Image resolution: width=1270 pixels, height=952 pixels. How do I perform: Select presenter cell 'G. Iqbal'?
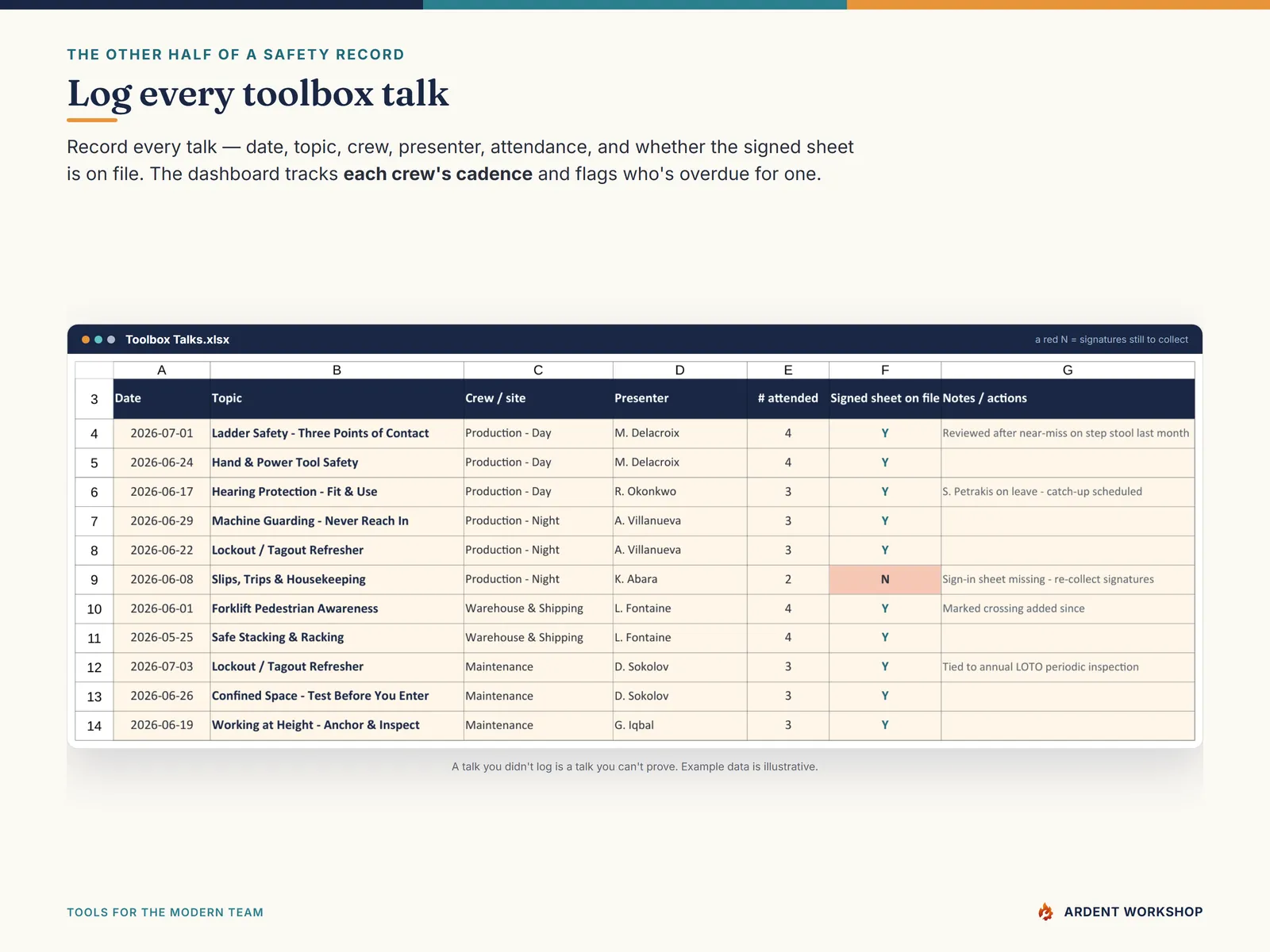coord(679,725)
